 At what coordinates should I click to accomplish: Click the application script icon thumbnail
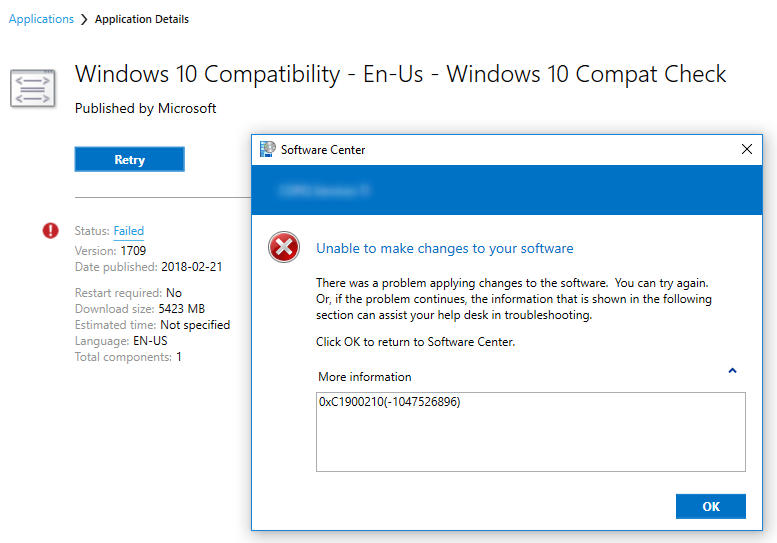click(33, 89)
